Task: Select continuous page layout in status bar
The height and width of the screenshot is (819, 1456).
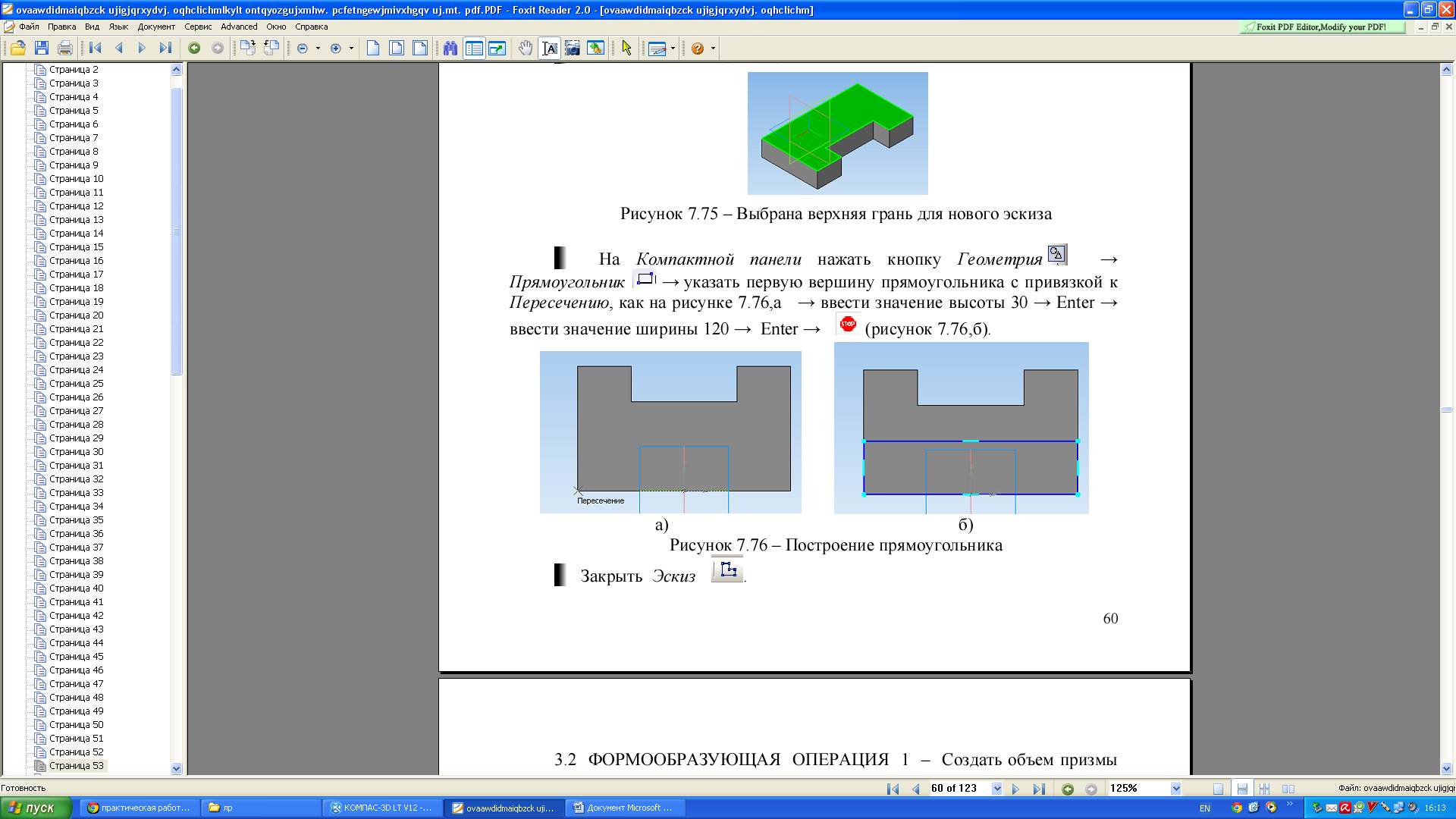Action: tap(1242, 789)
